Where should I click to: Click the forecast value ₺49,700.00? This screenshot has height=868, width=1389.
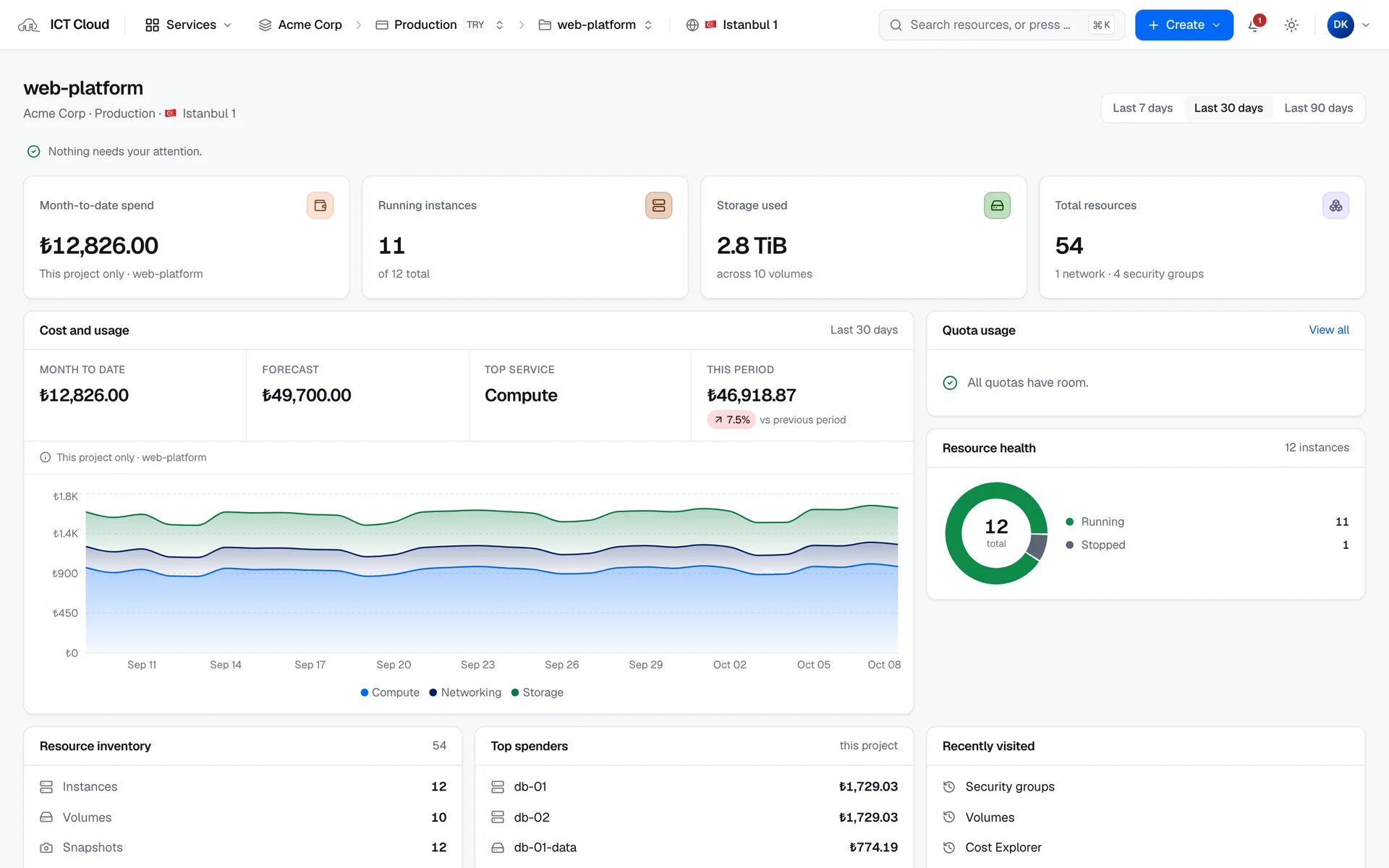coord(307,395)
